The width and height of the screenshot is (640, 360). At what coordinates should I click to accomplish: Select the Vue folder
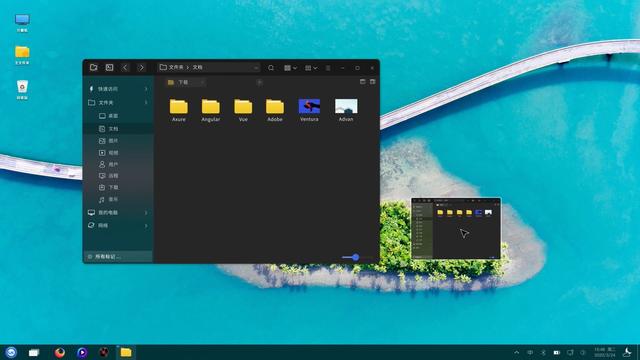[x=243, y=110]
